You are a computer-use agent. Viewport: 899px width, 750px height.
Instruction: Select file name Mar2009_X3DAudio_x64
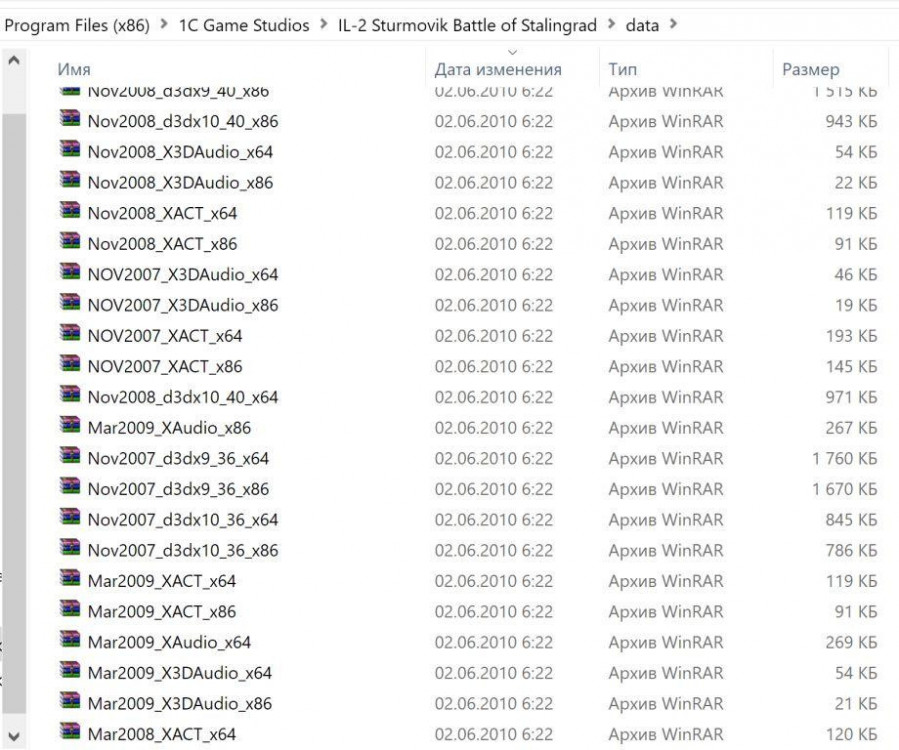tap(179, 673)
